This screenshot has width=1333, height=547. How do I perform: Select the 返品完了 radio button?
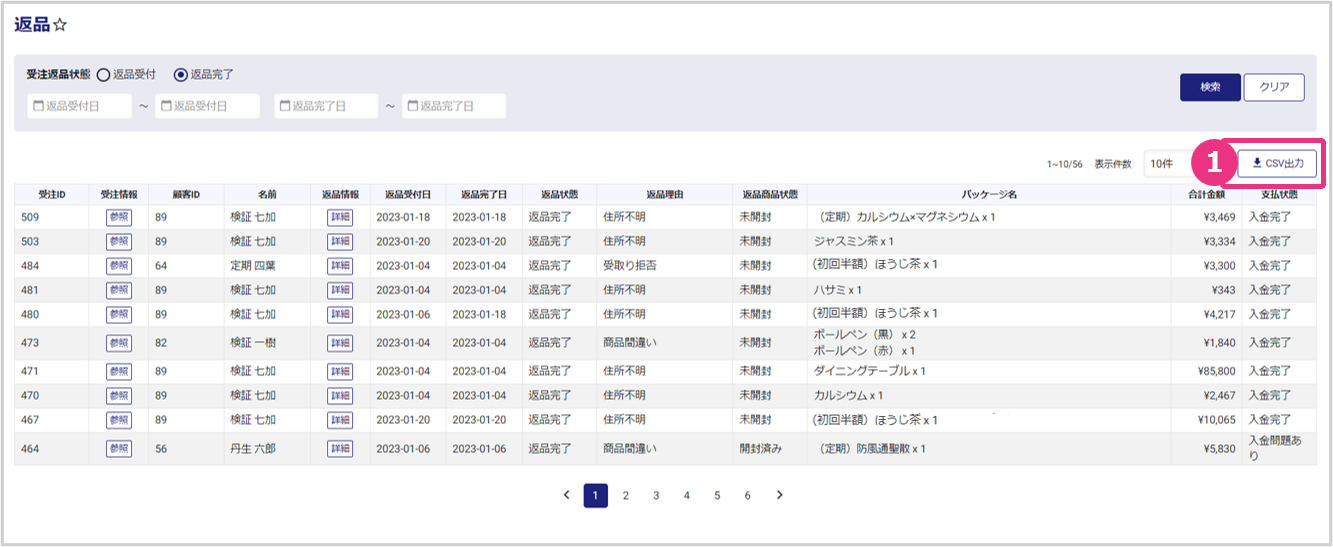click(x=181, y=75)
